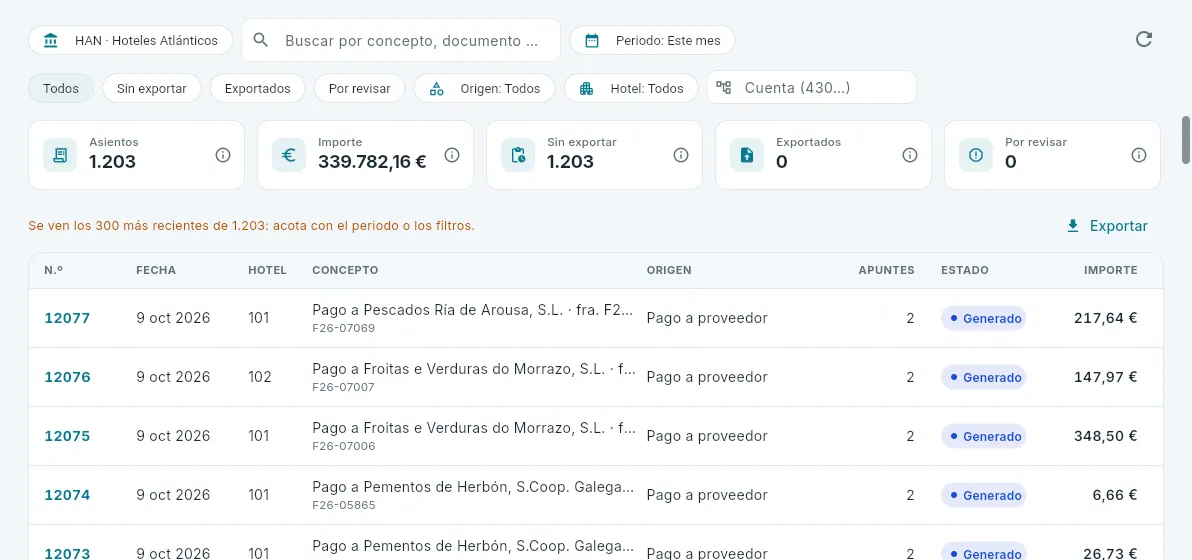
Task: Focus the Cuenta (430...) input field
Action: 812,87
